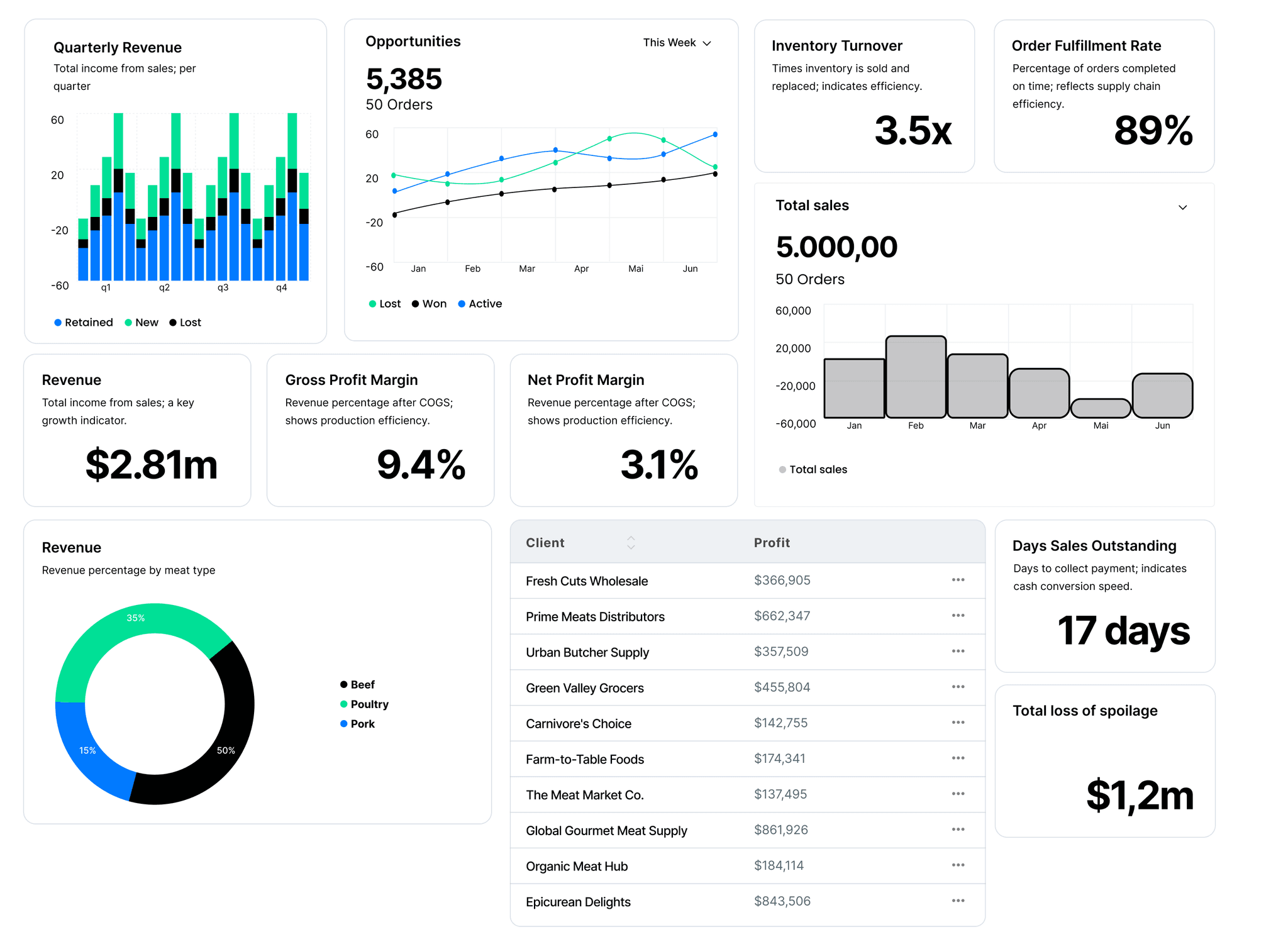
Task: Click the Client column header label
Action: [545, 543]
